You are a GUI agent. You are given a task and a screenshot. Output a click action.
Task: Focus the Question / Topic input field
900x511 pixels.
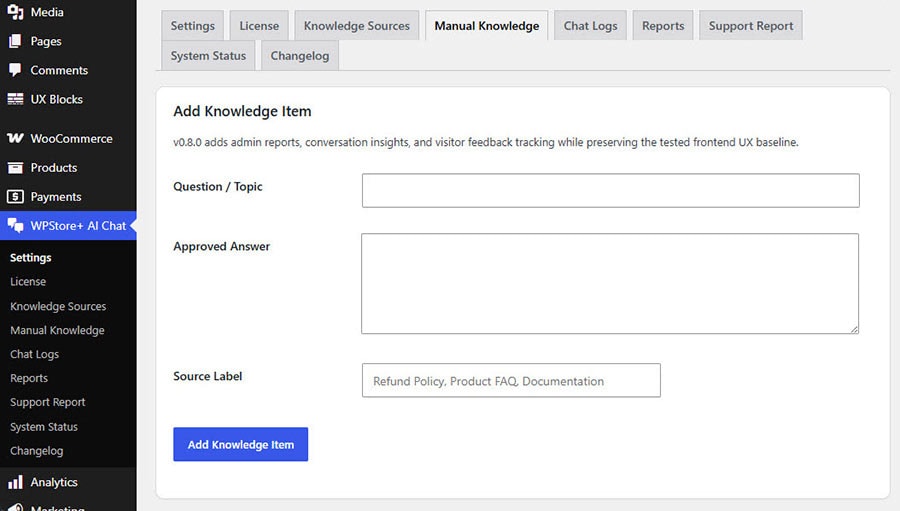pyautogui.click(x=611, y=191)
